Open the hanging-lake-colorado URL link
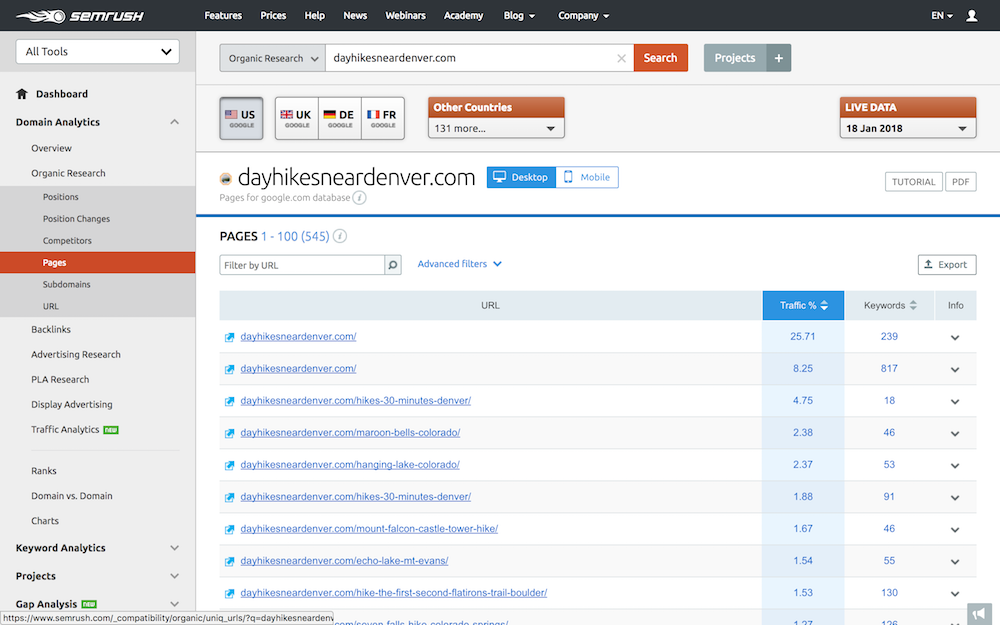Screen dimensions: 1000x625 coord(350,465)
